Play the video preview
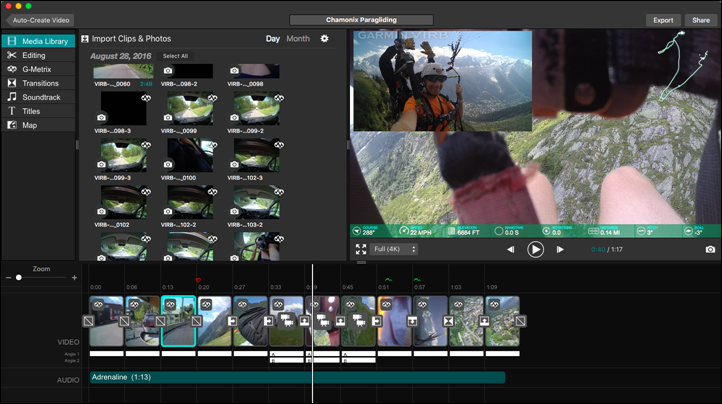Image resolution: width=722 pixels, height=404 pixels. (536, 249)
